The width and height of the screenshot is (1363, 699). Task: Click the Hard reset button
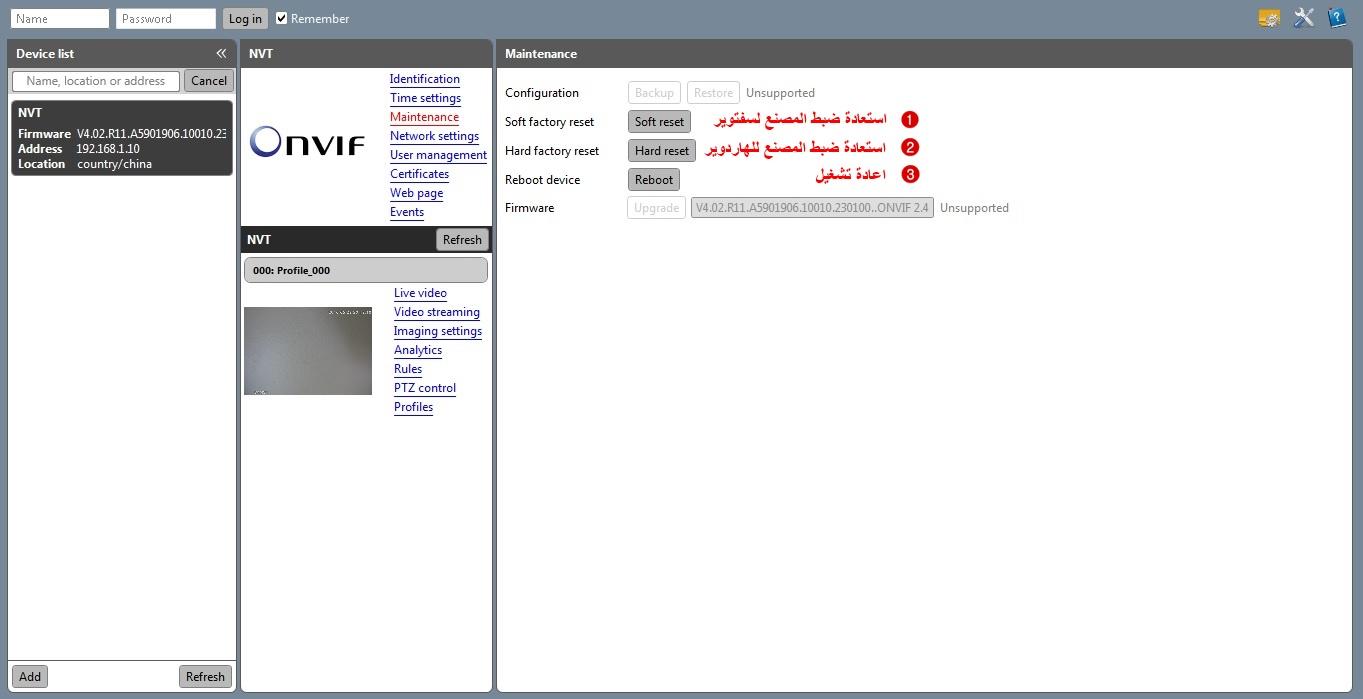click(x=662, y=151)
